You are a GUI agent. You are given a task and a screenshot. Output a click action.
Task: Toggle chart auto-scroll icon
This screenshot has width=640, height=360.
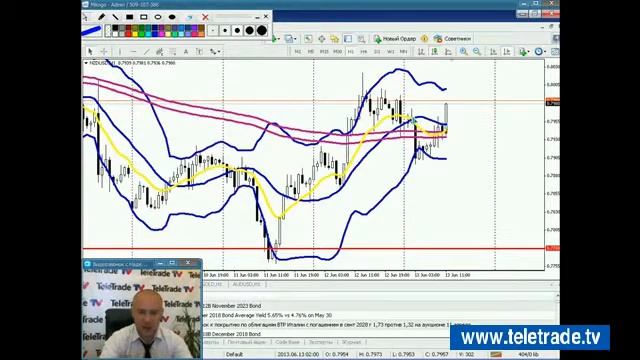(x=493, y=51)
